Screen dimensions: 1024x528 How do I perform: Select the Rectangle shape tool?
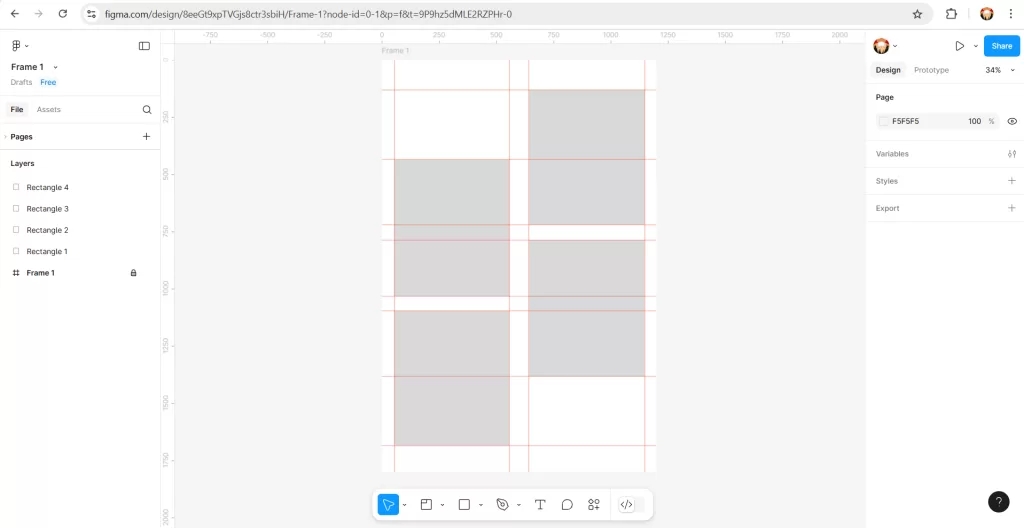(x=464, y=504)
